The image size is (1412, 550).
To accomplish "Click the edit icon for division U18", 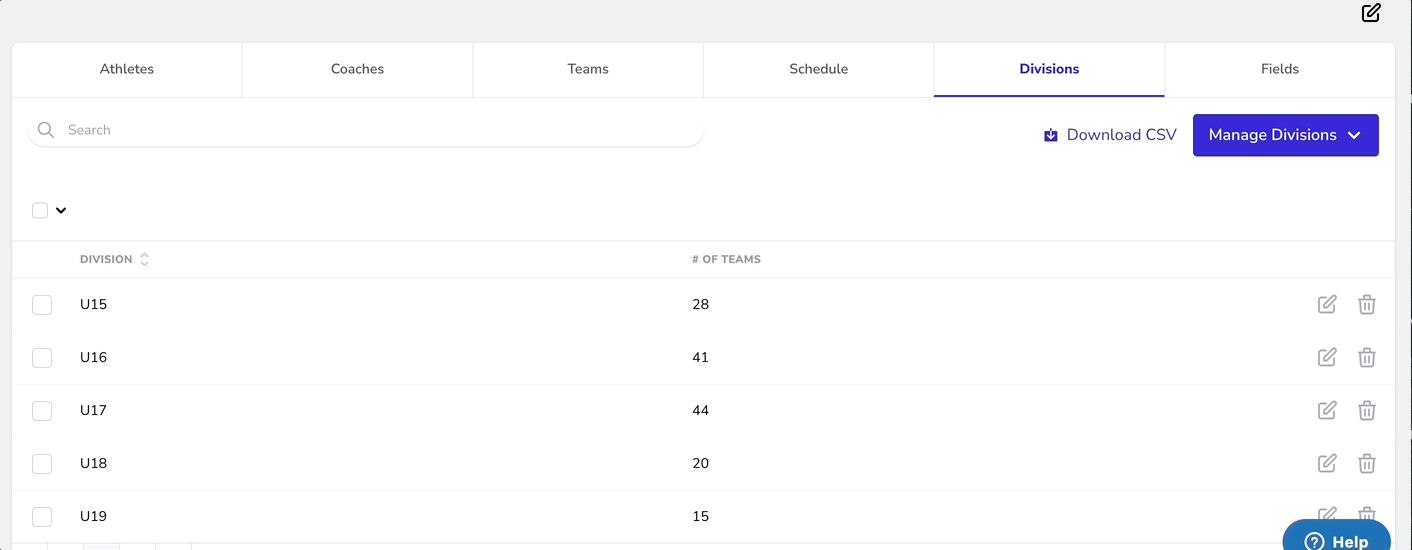I will 1327,463.
